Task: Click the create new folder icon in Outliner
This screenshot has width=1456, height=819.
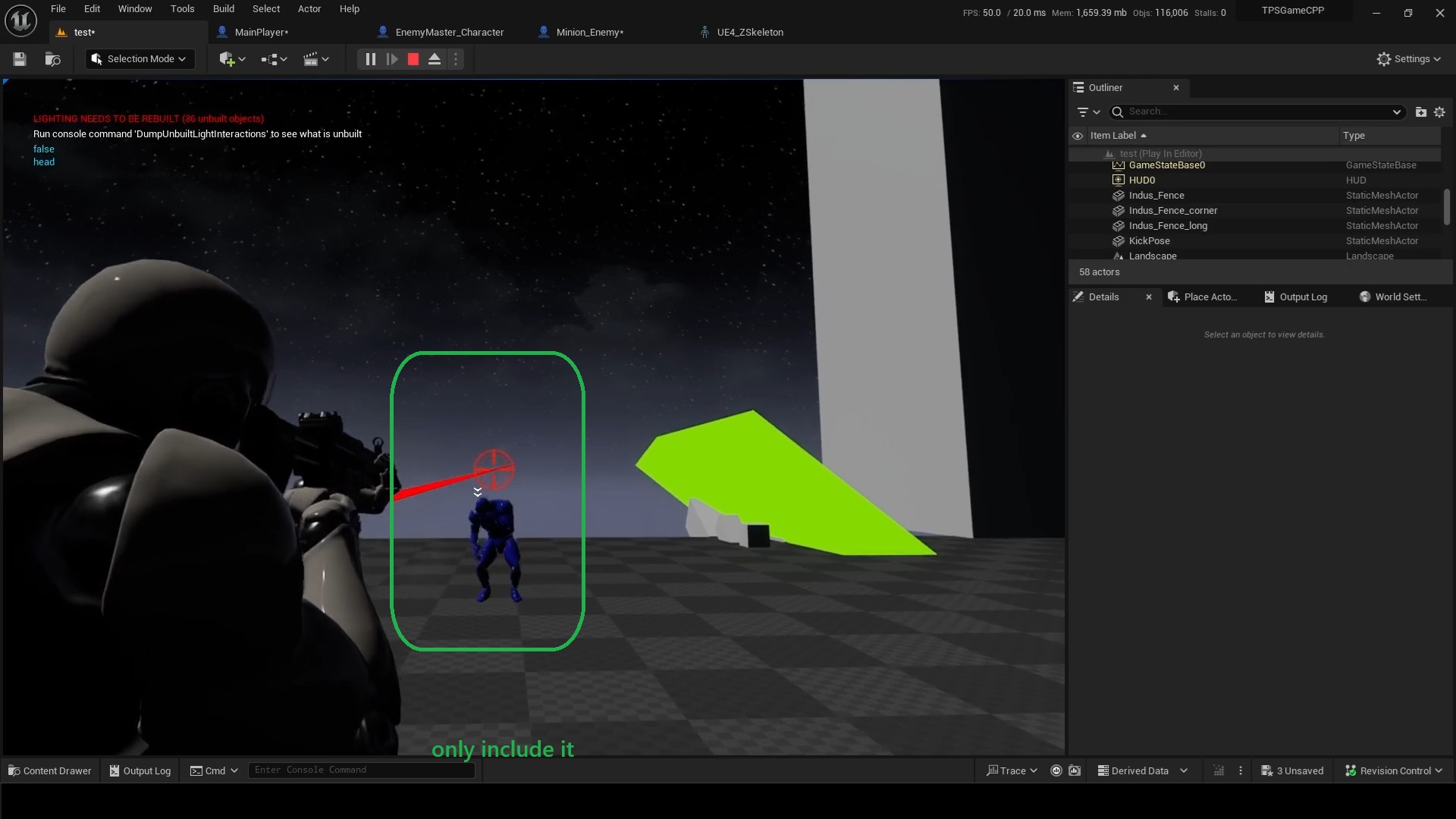Action: pos(1420,111)
